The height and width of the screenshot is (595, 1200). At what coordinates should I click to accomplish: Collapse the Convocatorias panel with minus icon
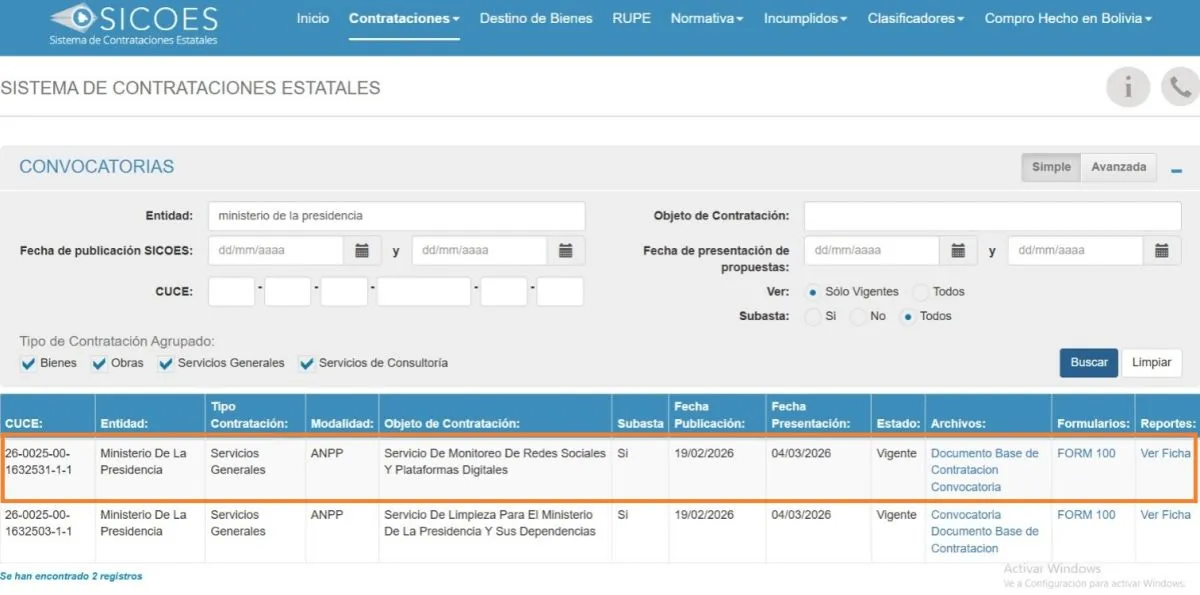coord(1176,170)
